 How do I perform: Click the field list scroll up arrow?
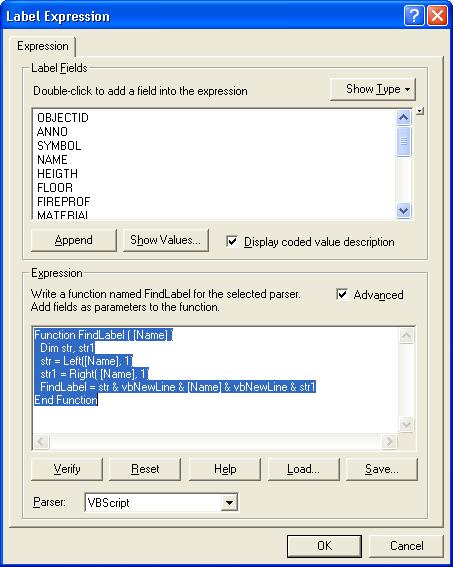403,118
